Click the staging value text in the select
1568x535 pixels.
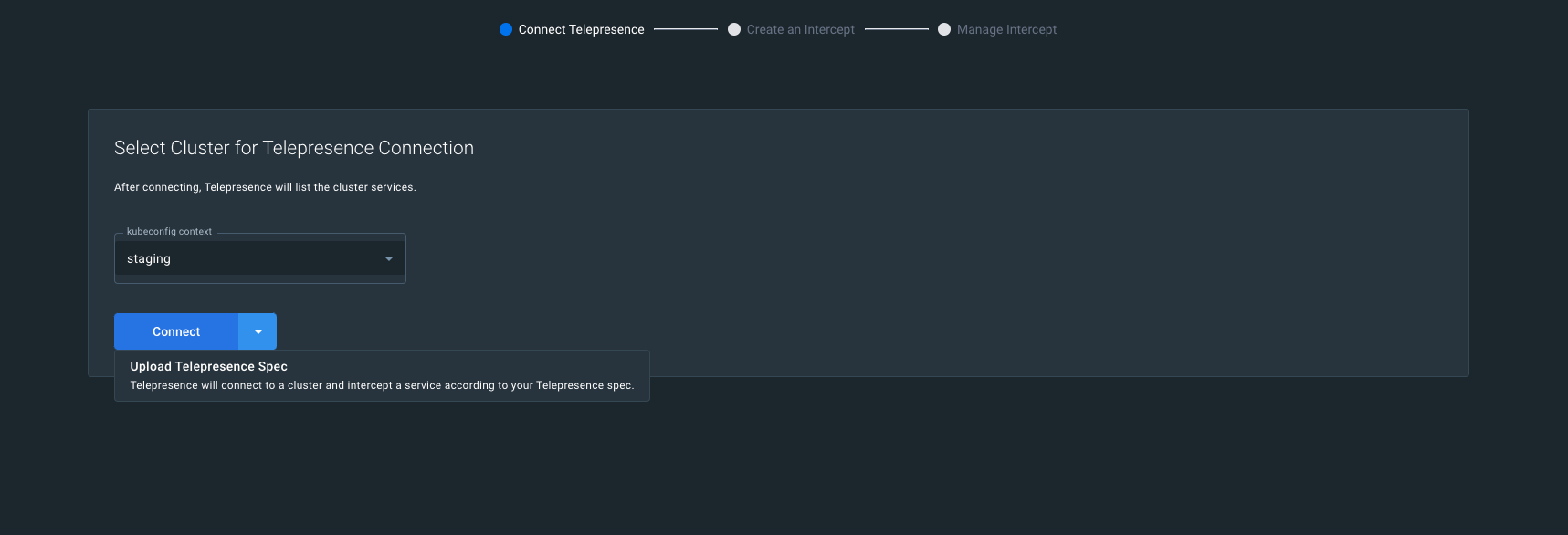pyautogui.click(x=149, y=259)
